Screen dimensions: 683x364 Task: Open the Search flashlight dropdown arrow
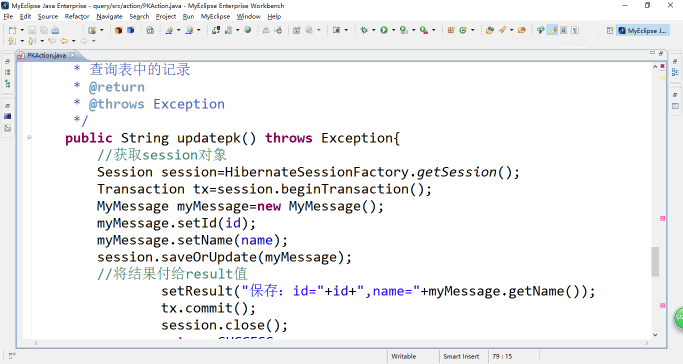[x=511, y=30]
